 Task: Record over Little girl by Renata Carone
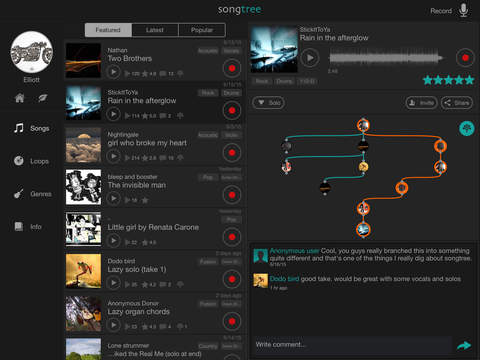coord(232,237)
